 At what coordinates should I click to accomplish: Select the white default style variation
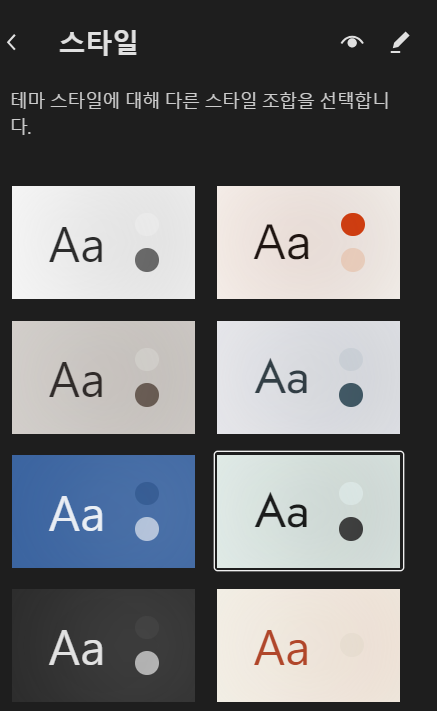tap(103, 242)
